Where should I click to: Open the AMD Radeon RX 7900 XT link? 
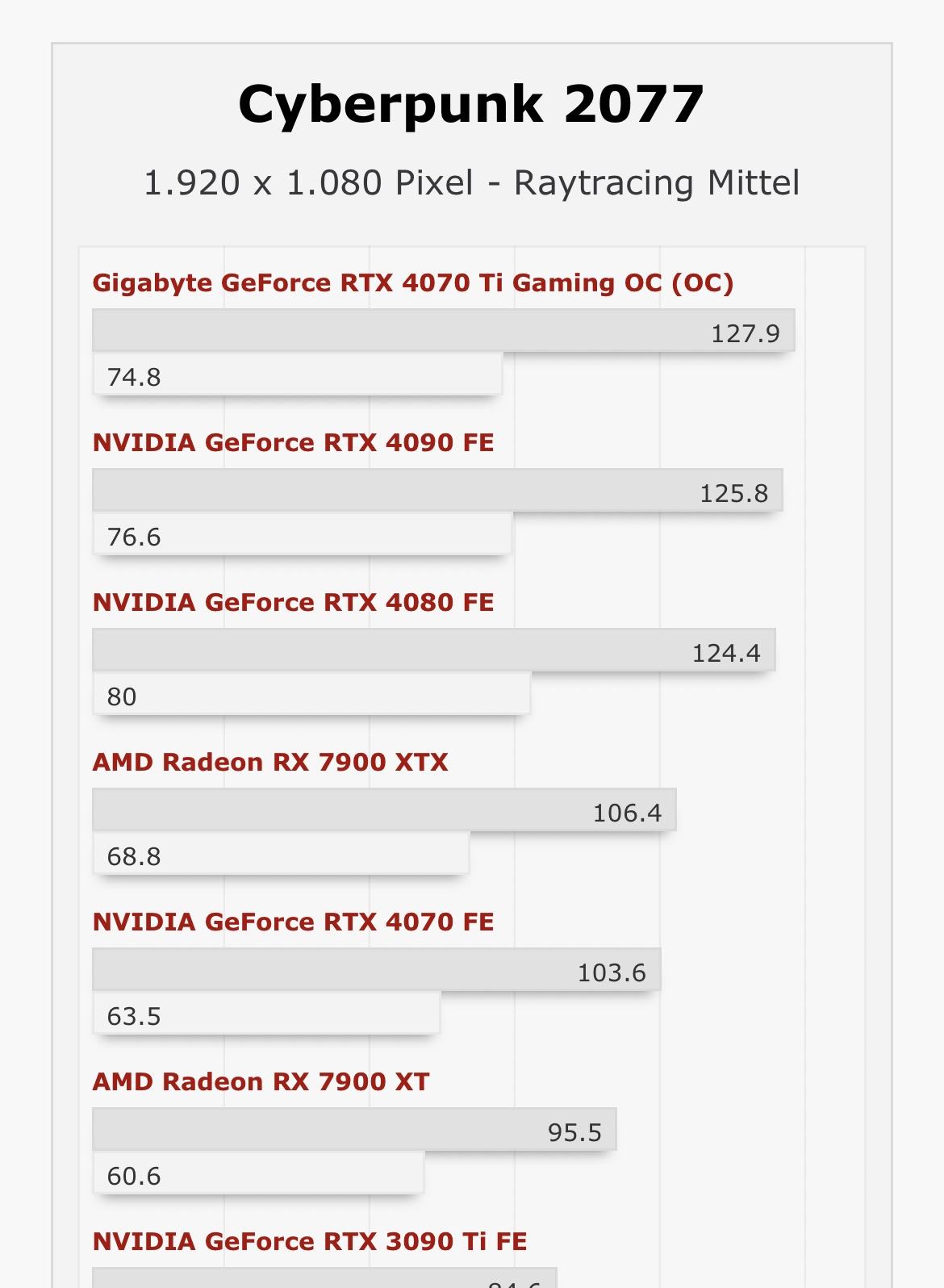(261, 1082)
